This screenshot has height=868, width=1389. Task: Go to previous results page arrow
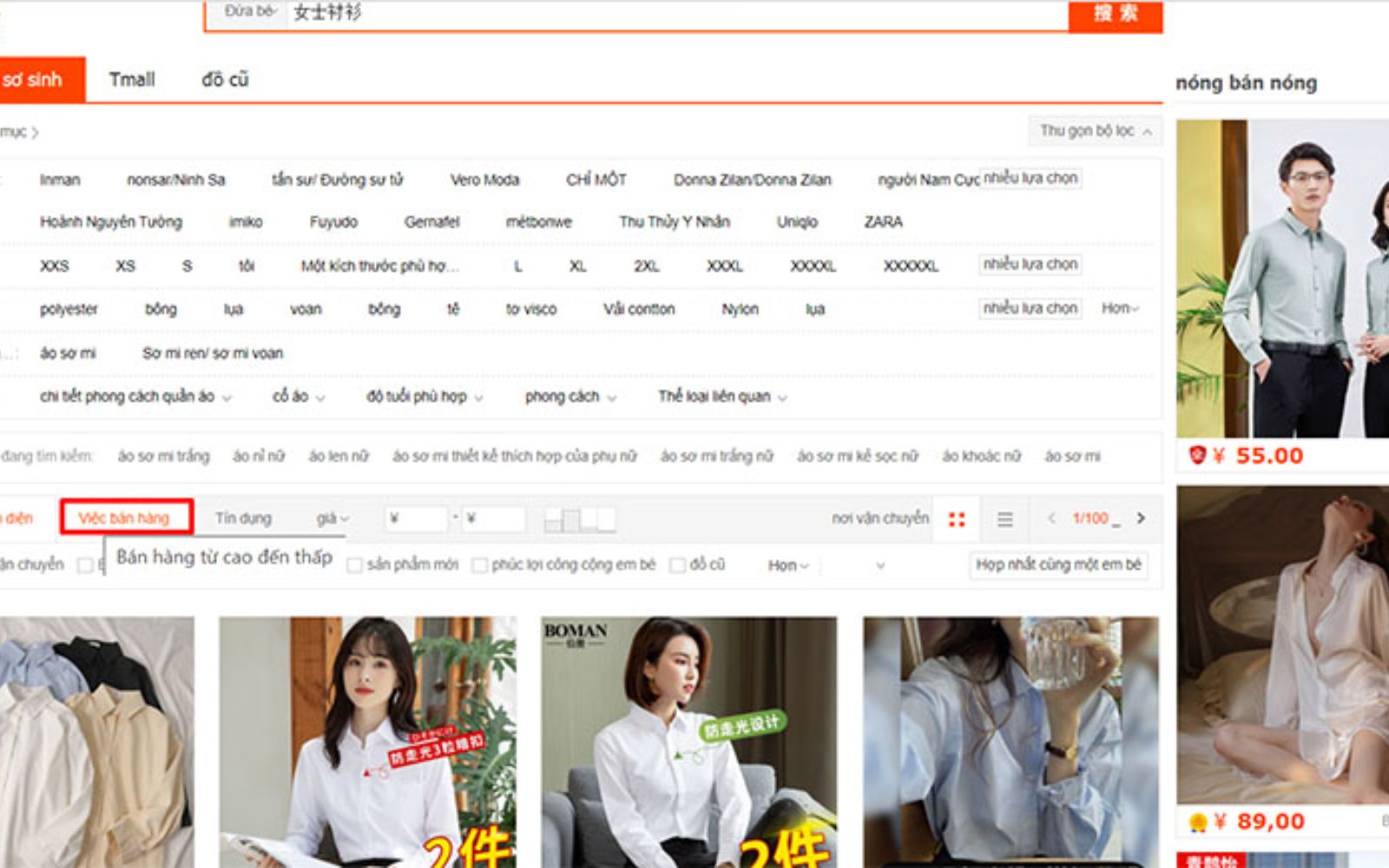click(1051, 518)
